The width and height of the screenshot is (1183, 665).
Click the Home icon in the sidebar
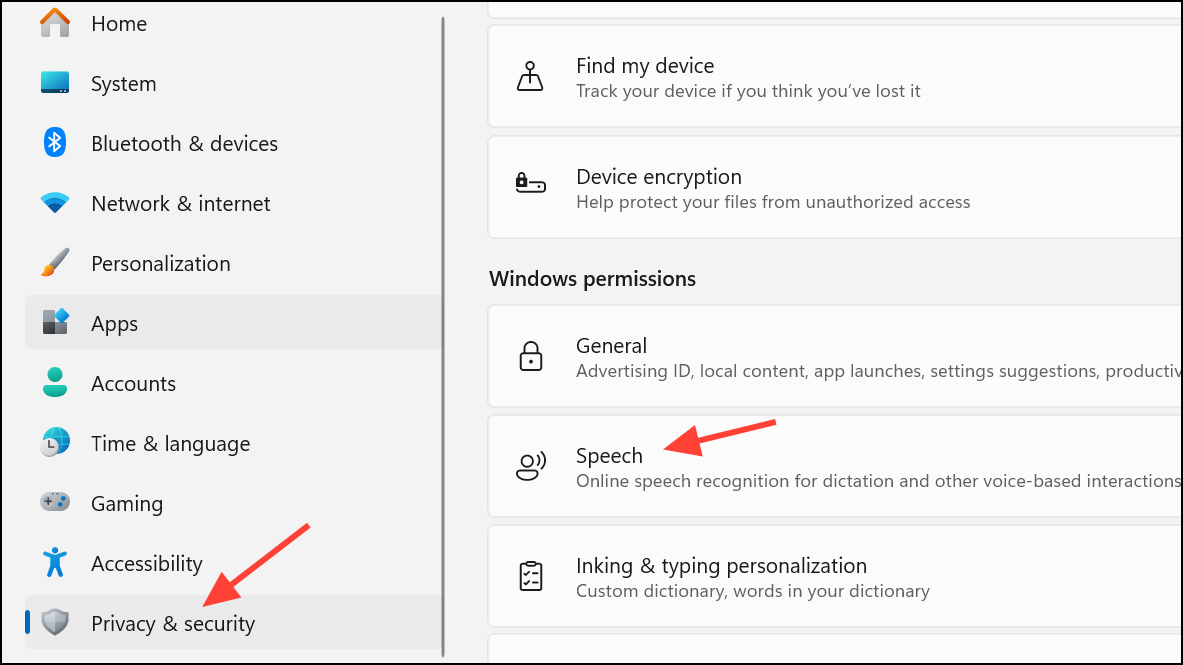coord(54,22)
